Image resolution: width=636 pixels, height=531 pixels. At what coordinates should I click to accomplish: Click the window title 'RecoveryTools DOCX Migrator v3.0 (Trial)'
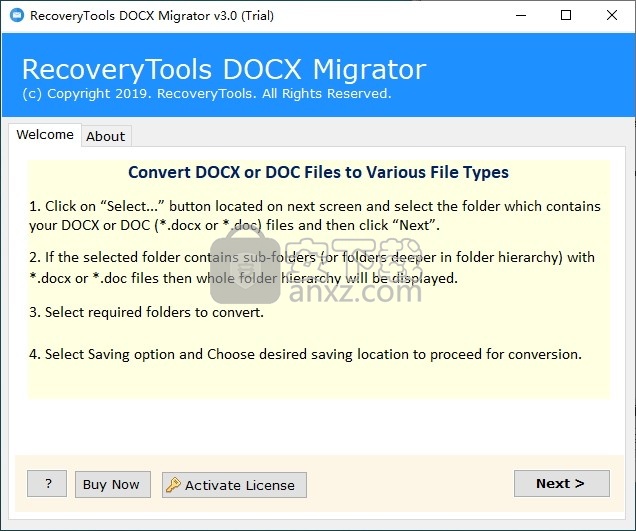click(152, 16)
